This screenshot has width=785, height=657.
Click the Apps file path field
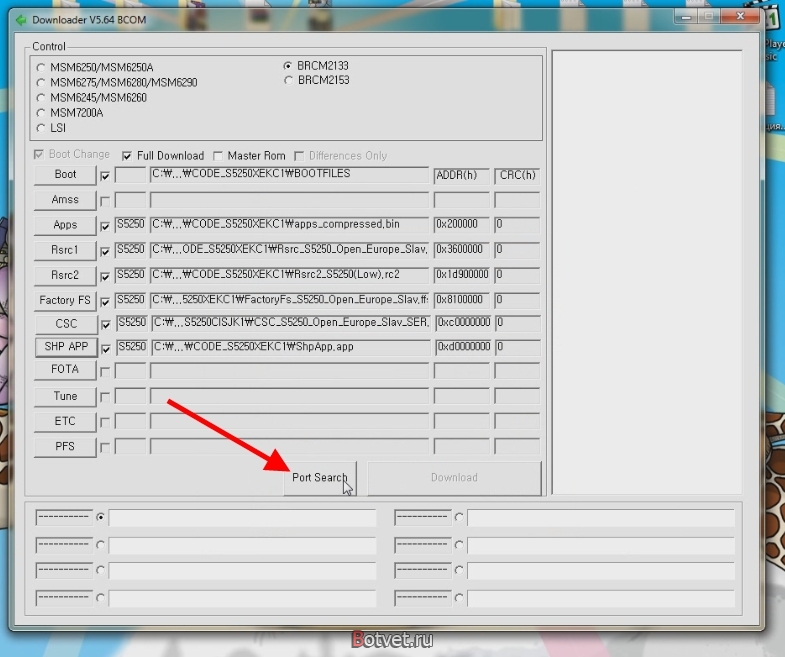pos(289,225)
